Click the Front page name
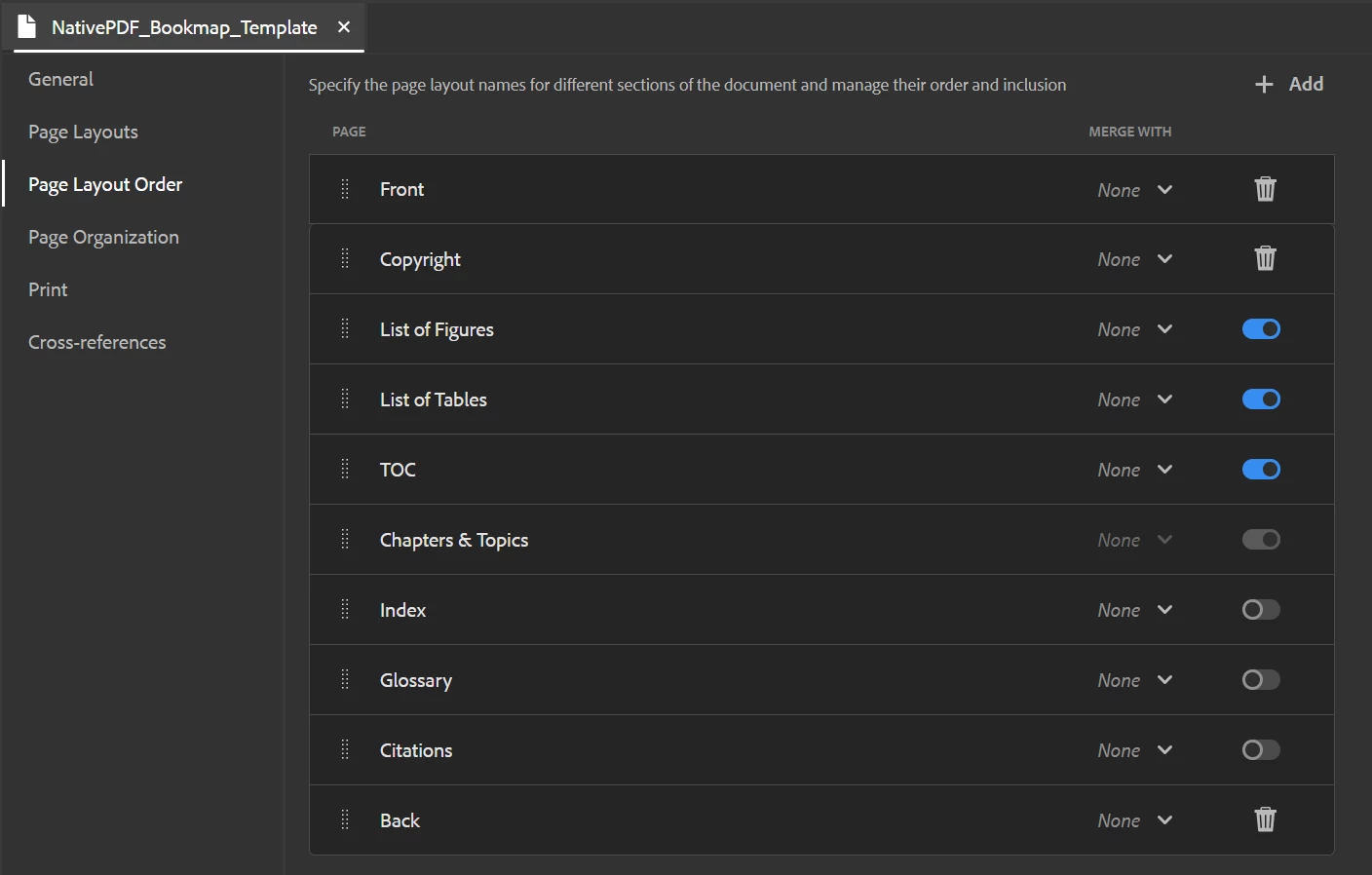Image resolution: width=1372 pixels, height=875 pixels. [x=401, y=189]
